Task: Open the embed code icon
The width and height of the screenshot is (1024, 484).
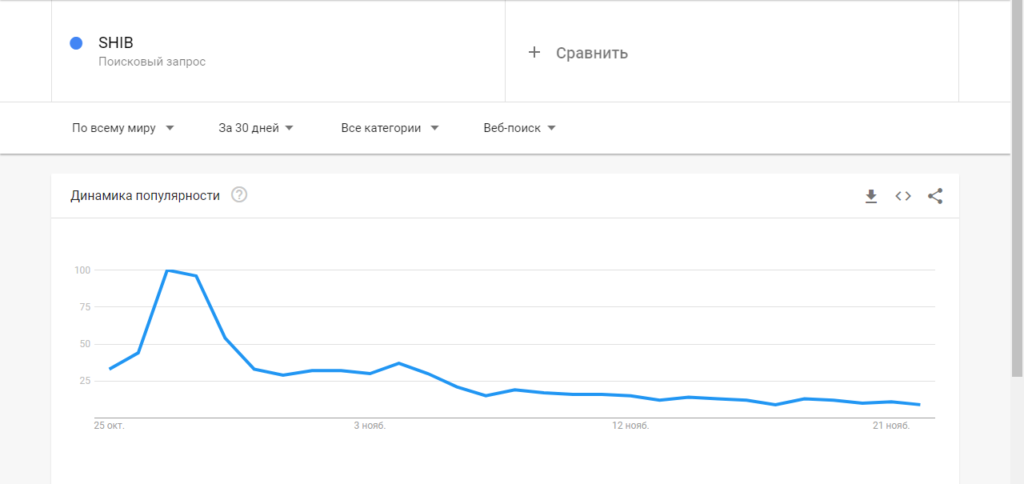Action: pyautogui.click(x=903, y=196)
